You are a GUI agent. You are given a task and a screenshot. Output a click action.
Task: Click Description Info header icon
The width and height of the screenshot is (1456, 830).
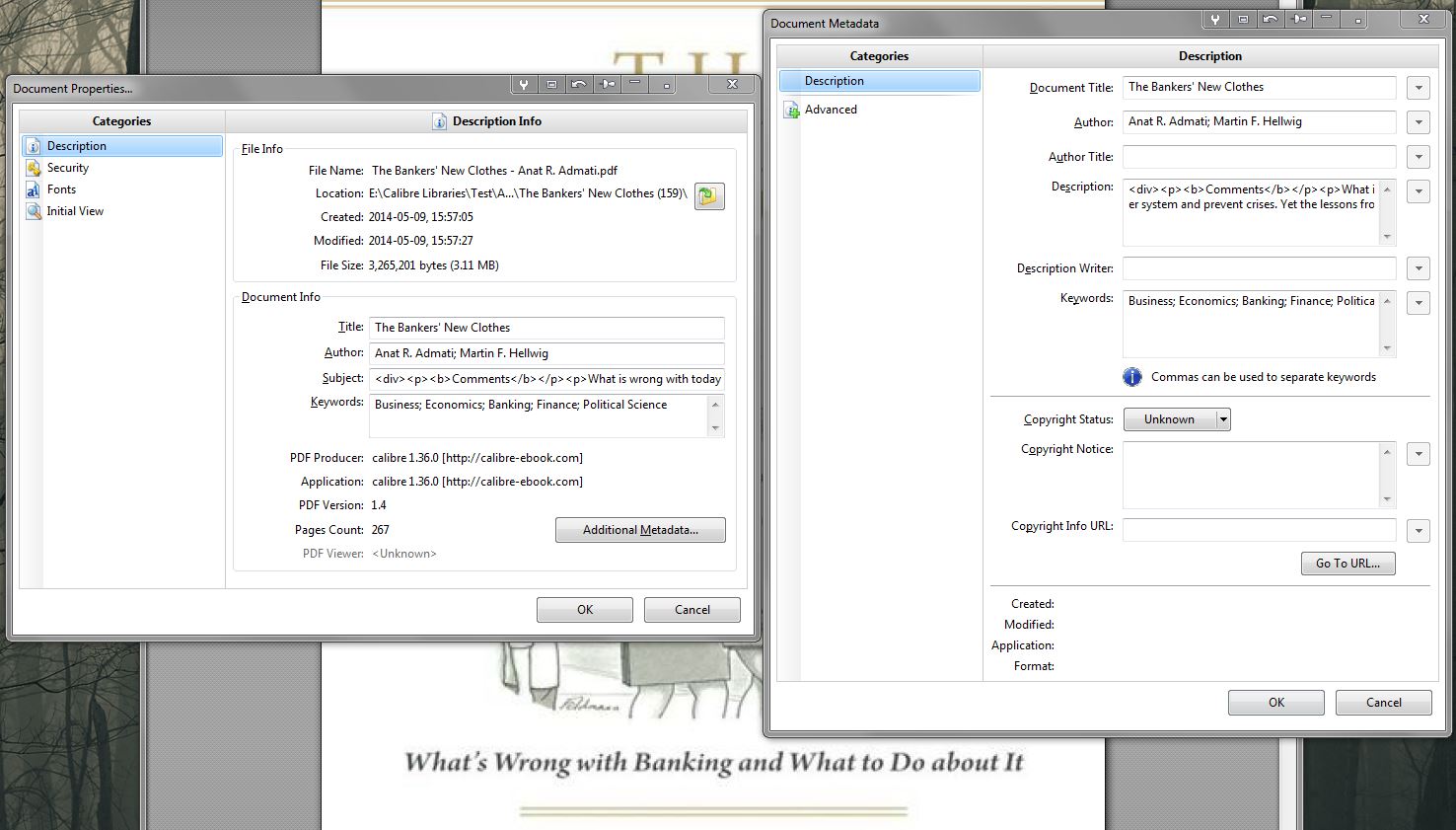point(440,121)
